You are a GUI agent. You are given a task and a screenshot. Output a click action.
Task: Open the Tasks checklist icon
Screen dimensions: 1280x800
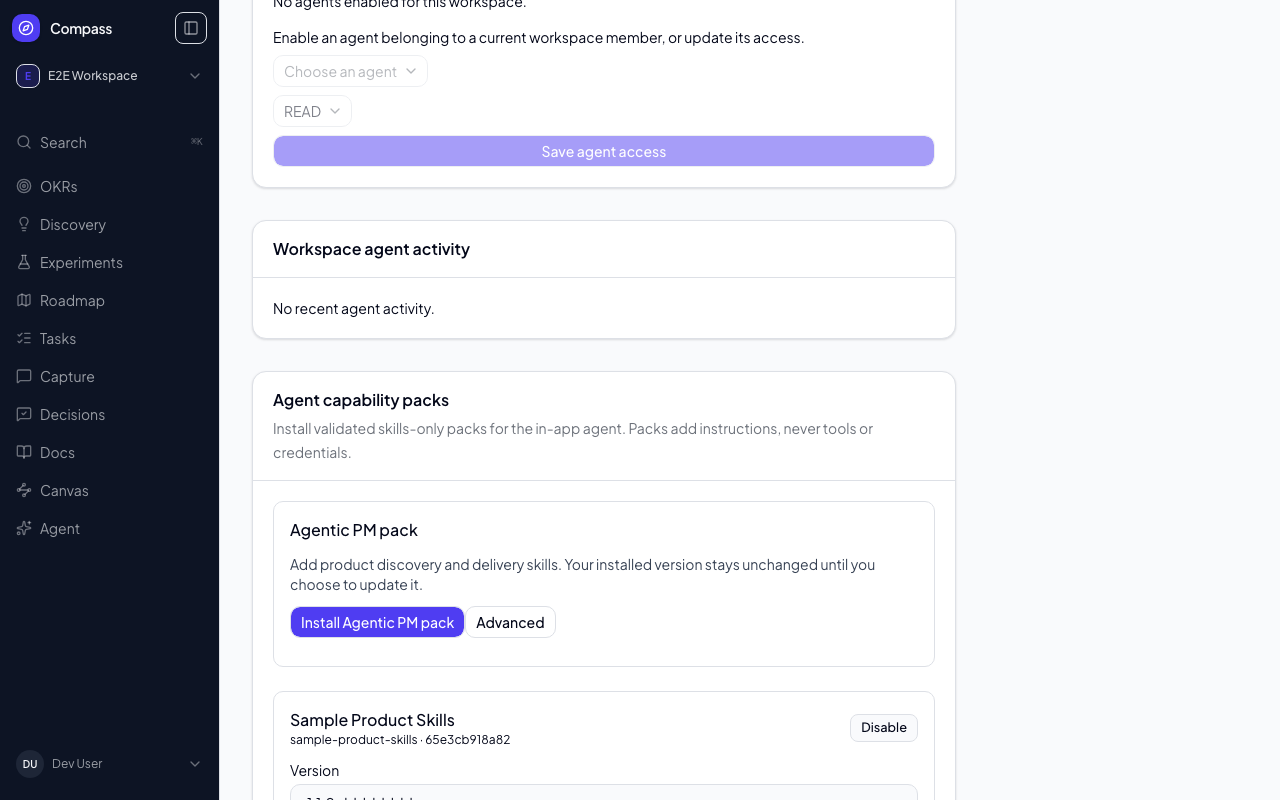(x=24, y=338)
